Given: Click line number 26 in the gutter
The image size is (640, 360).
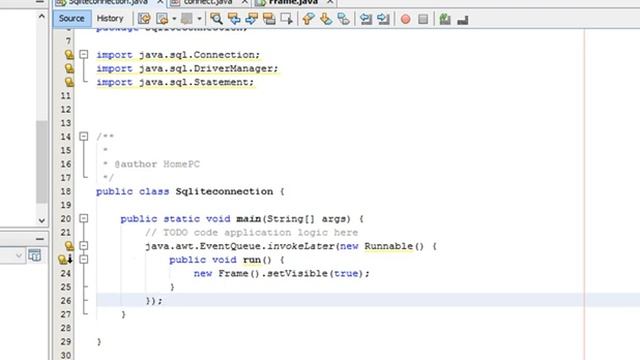Looking at the screenshot, I should click(x=66, y=301).
